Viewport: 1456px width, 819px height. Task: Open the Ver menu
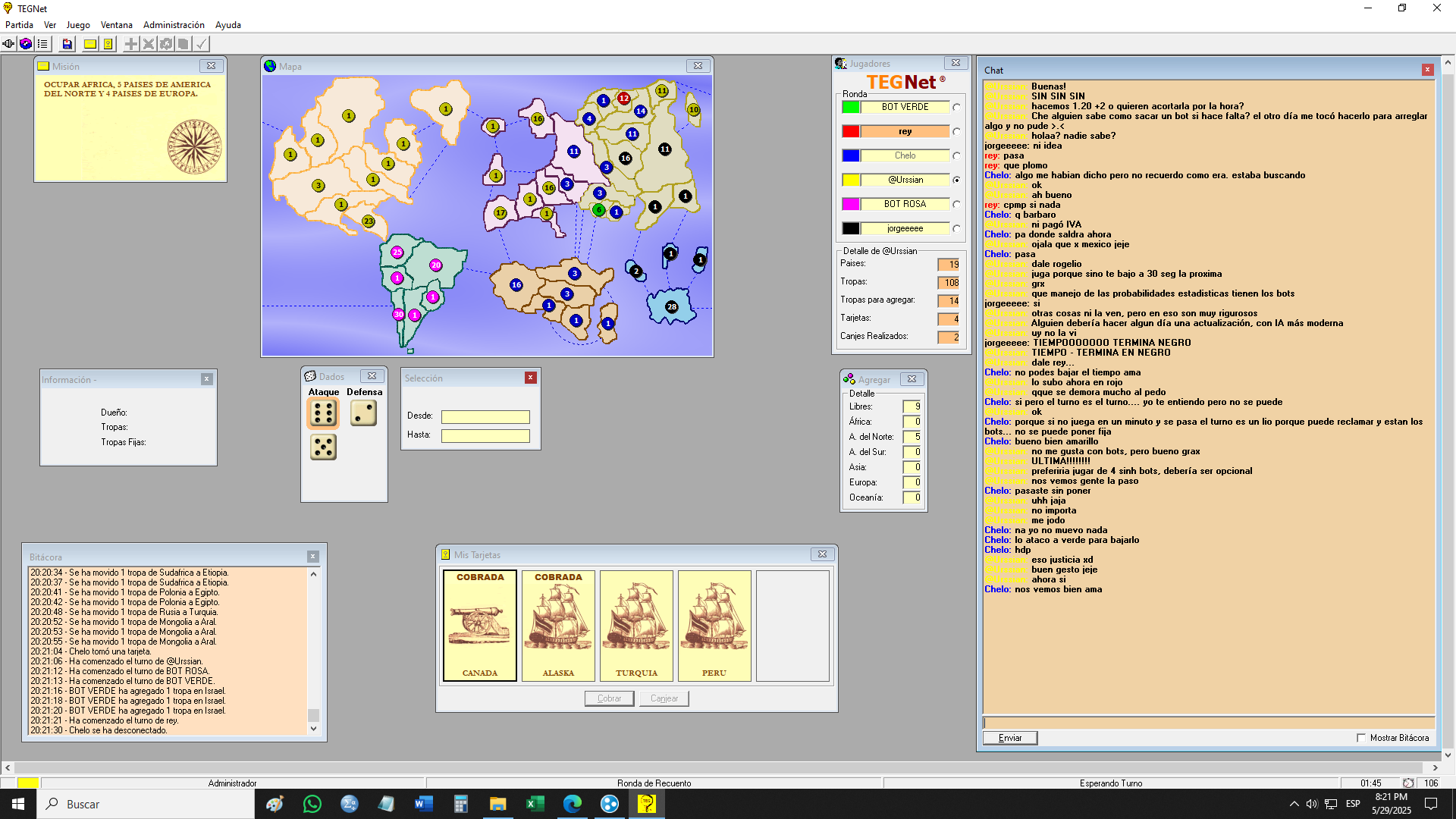[50, 25]
